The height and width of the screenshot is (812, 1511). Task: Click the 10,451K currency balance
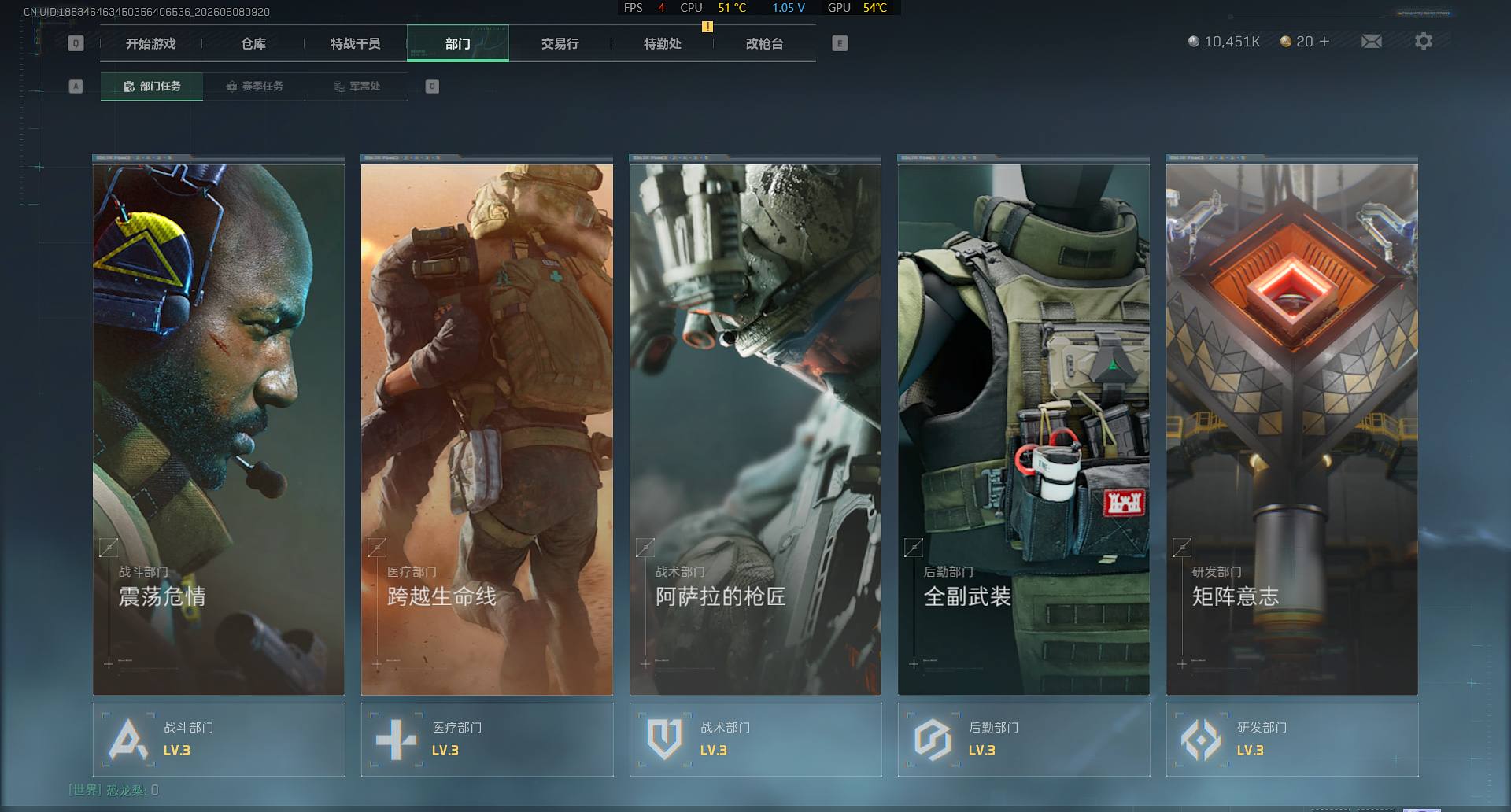tap(1232, 42)
